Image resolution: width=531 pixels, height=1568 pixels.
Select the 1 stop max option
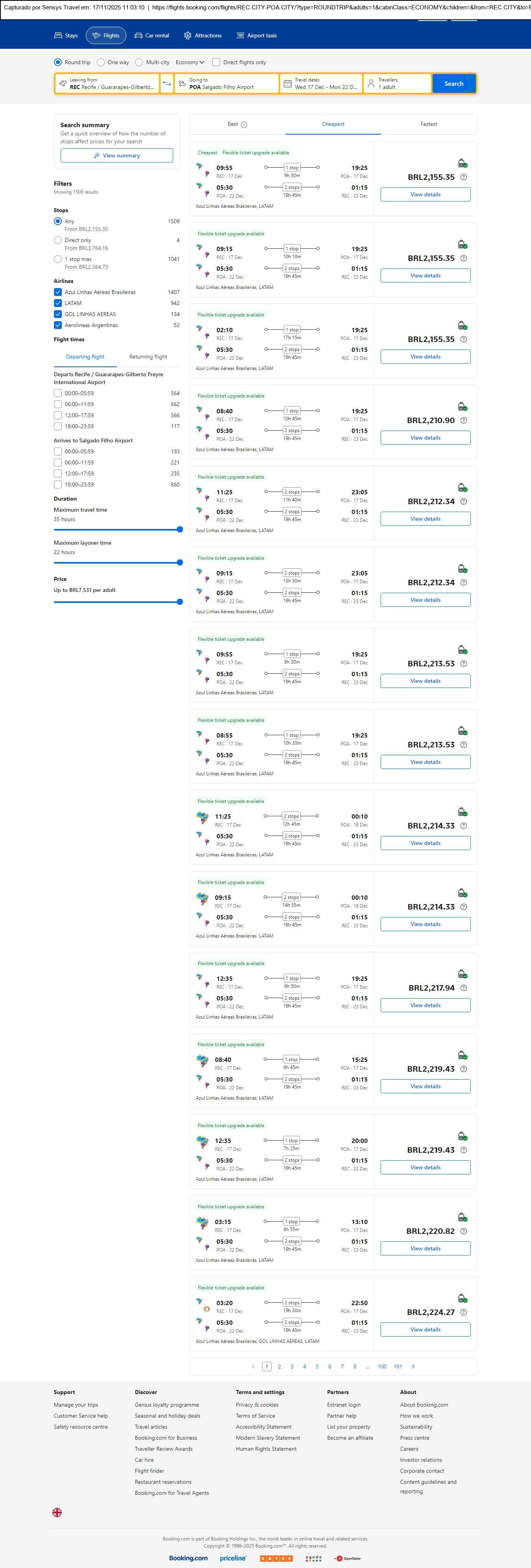(58, 259)
